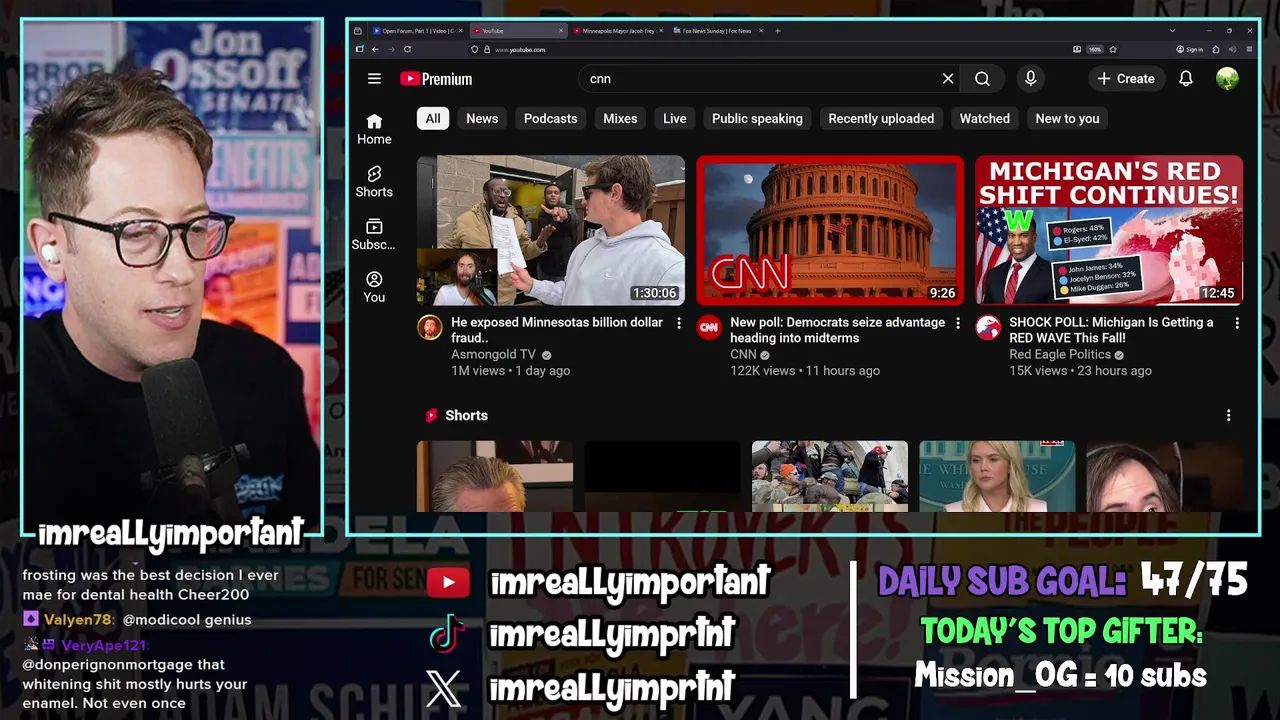Screen dimensions: 1280x720
Task: Open the list all tabs chevron
Action: [1173, 31]
